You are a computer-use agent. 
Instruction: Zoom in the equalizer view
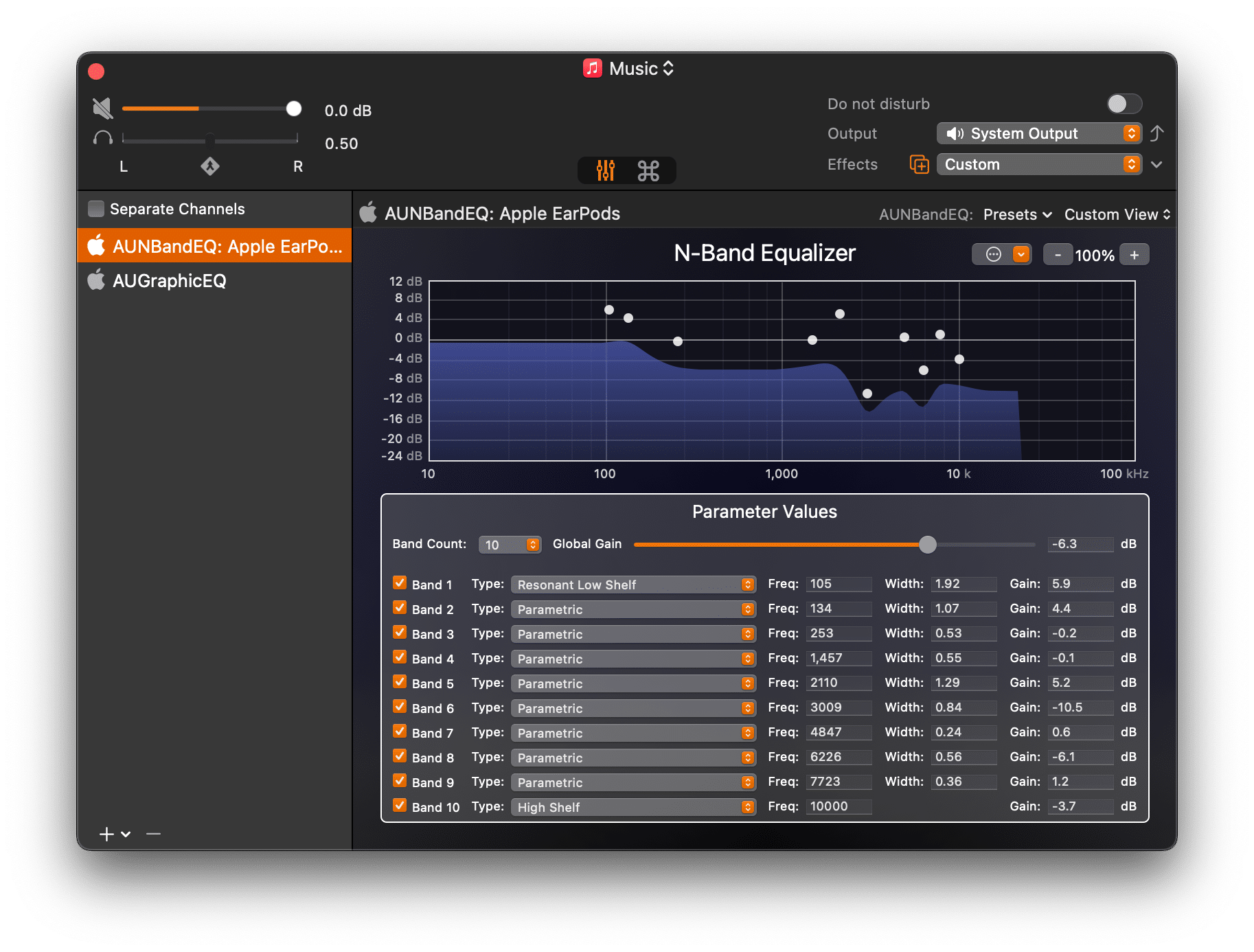pos(1135,255)
